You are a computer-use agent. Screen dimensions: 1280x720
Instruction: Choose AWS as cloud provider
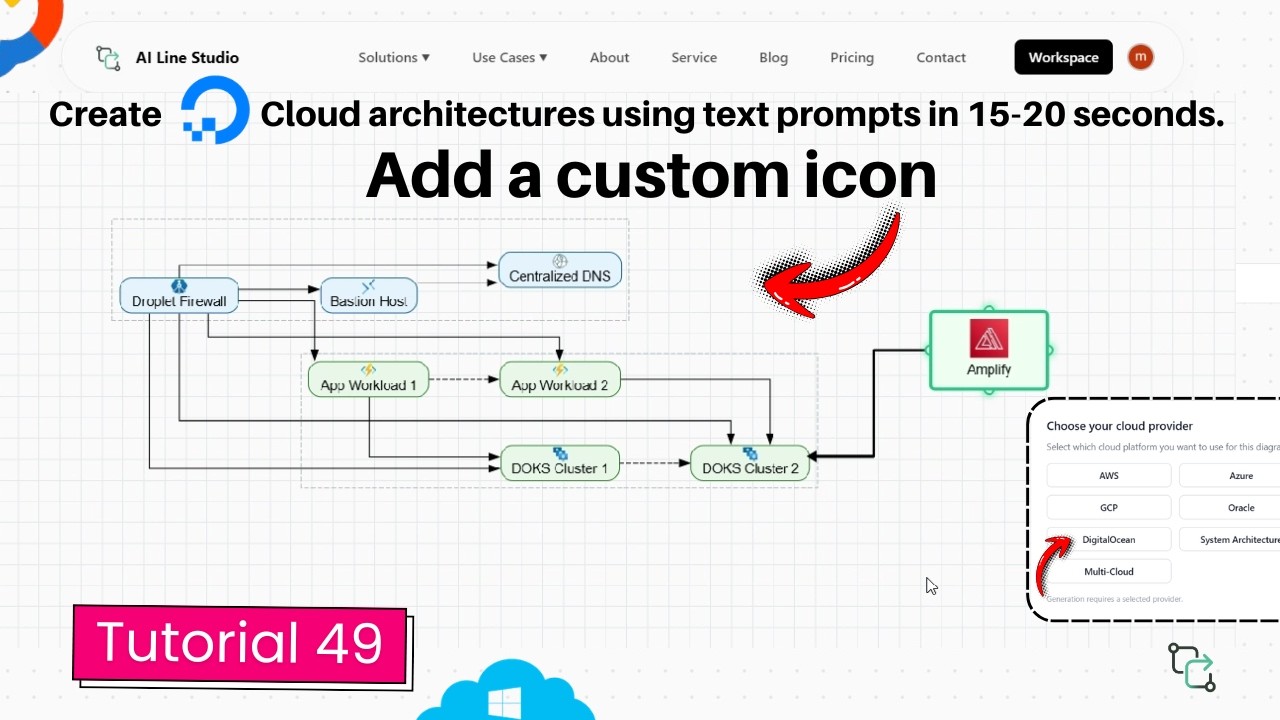click(x=1109, y=475)
